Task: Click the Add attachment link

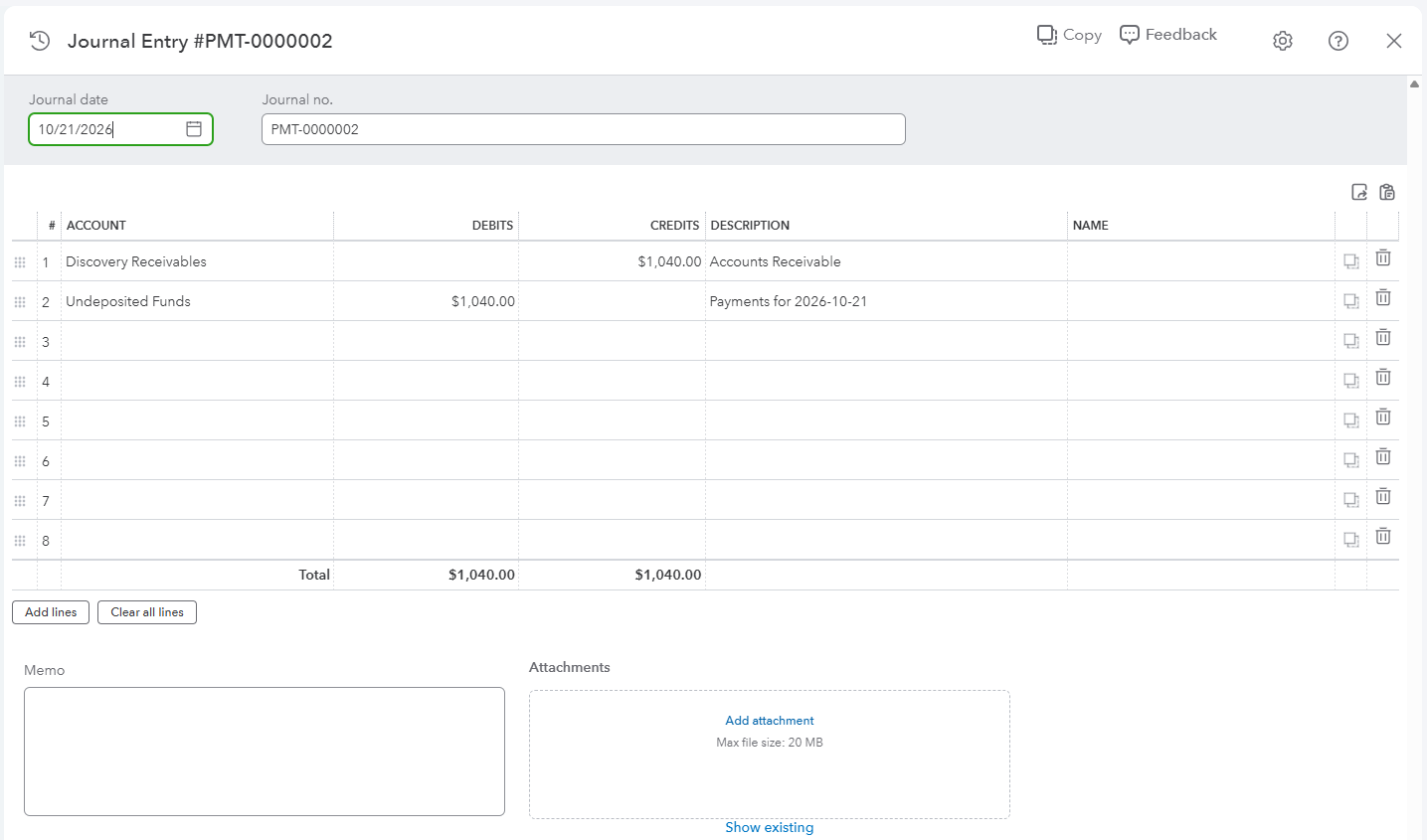Action: tap(770, 721)
